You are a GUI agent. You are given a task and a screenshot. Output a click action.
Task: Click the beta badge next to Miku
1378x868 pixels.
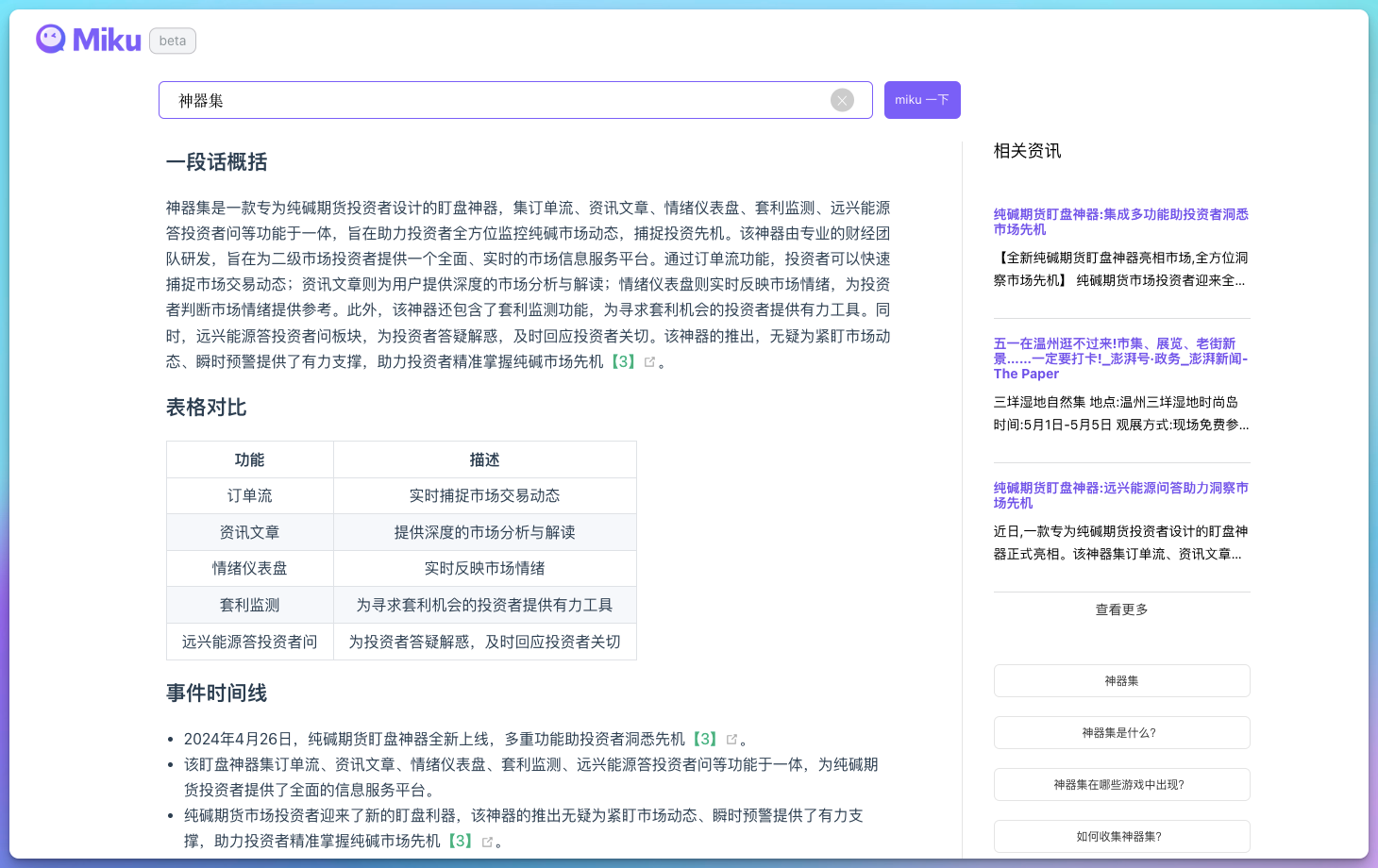pyautogui.click(x=173, y=41)
